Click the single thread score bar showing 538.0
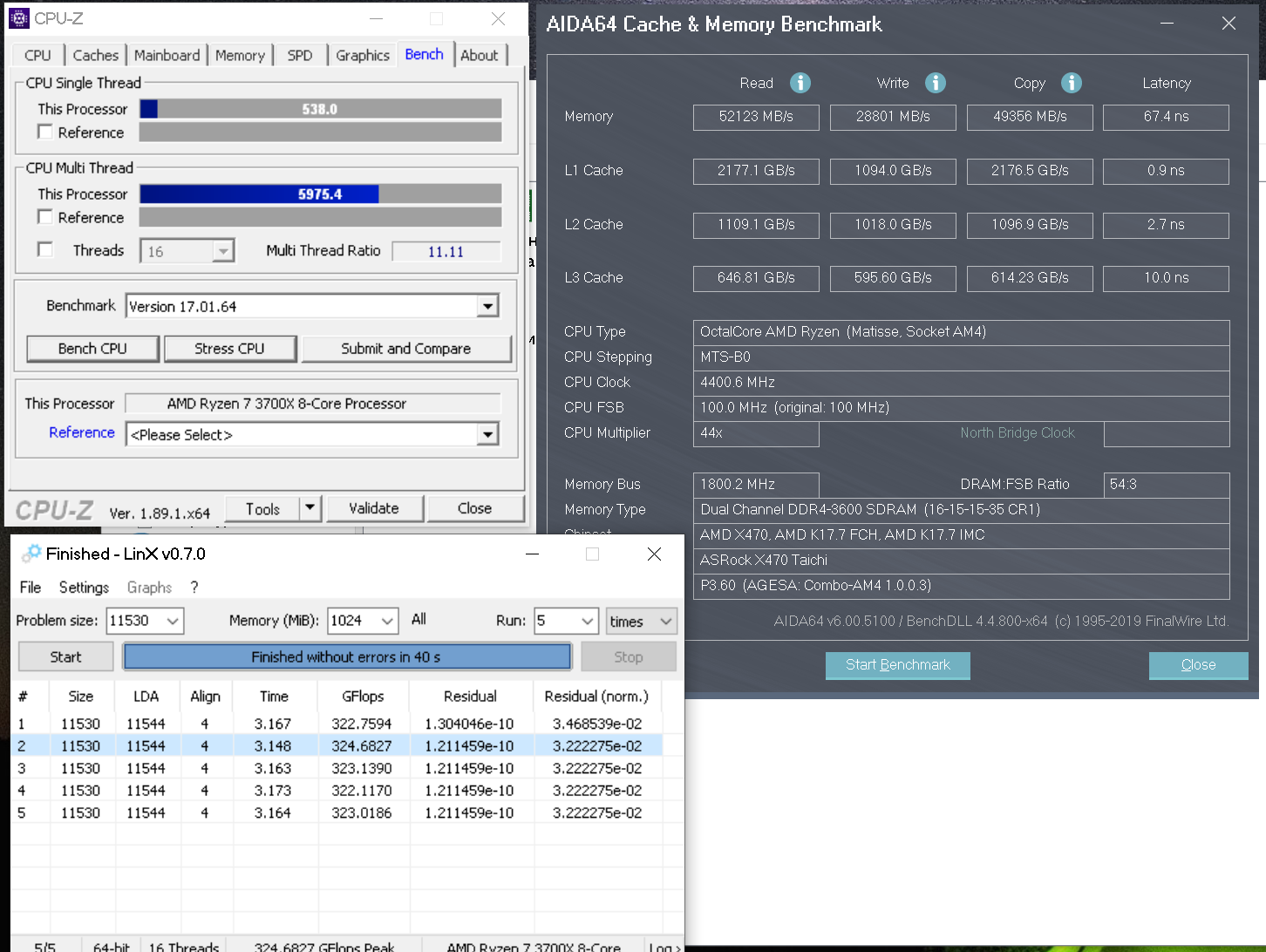The image size is (1266, 952). [x=320, y=109]
